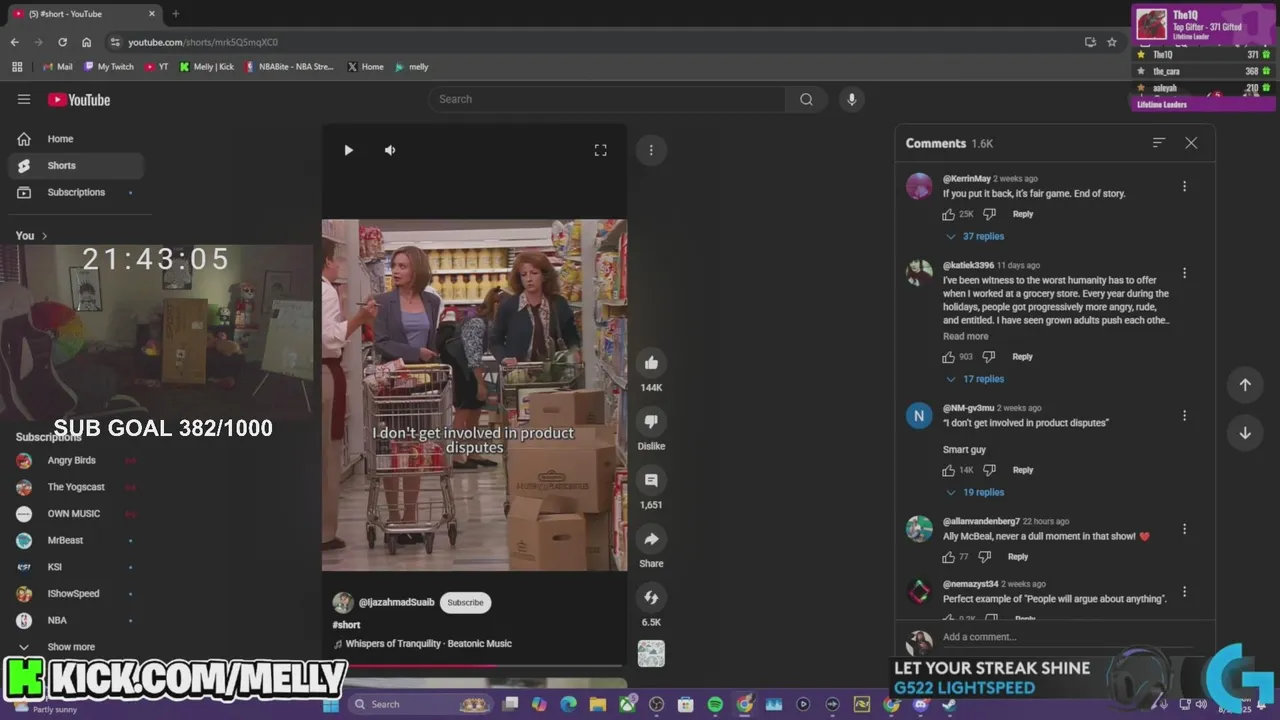Open Spotify from the taskbar
The image size is (1280, 720).
715,704
